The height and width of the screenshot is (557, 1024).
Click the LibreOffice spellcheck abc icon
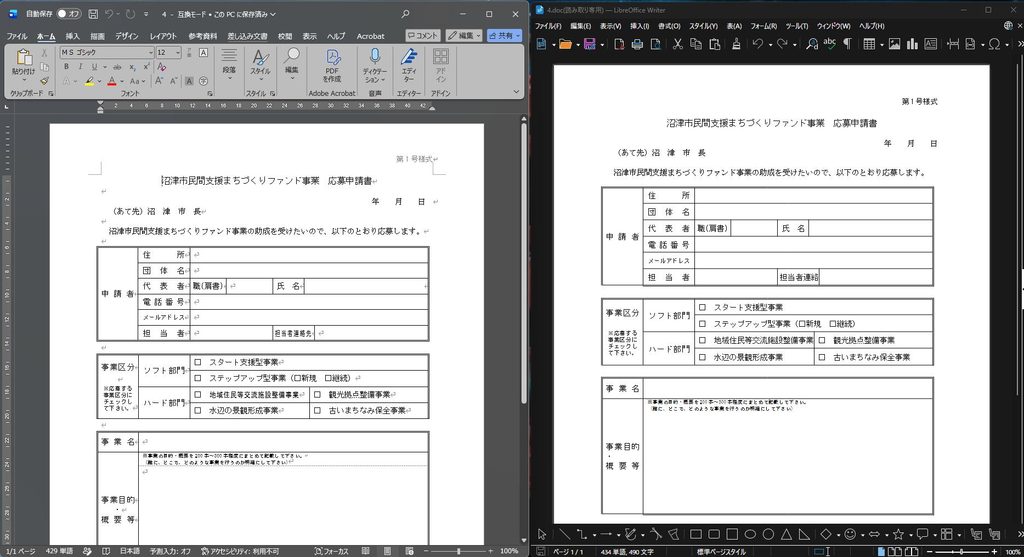(829, 44)
